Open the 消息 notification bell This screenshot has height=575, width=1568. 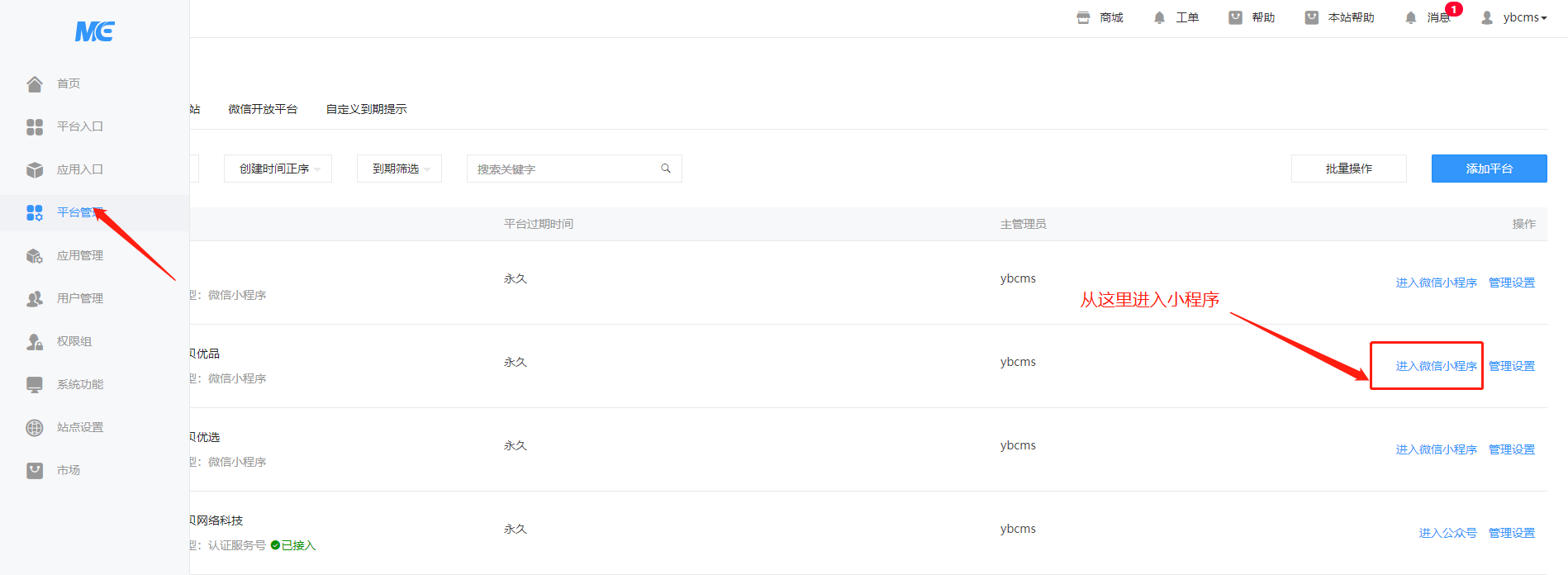[1411, 17]
